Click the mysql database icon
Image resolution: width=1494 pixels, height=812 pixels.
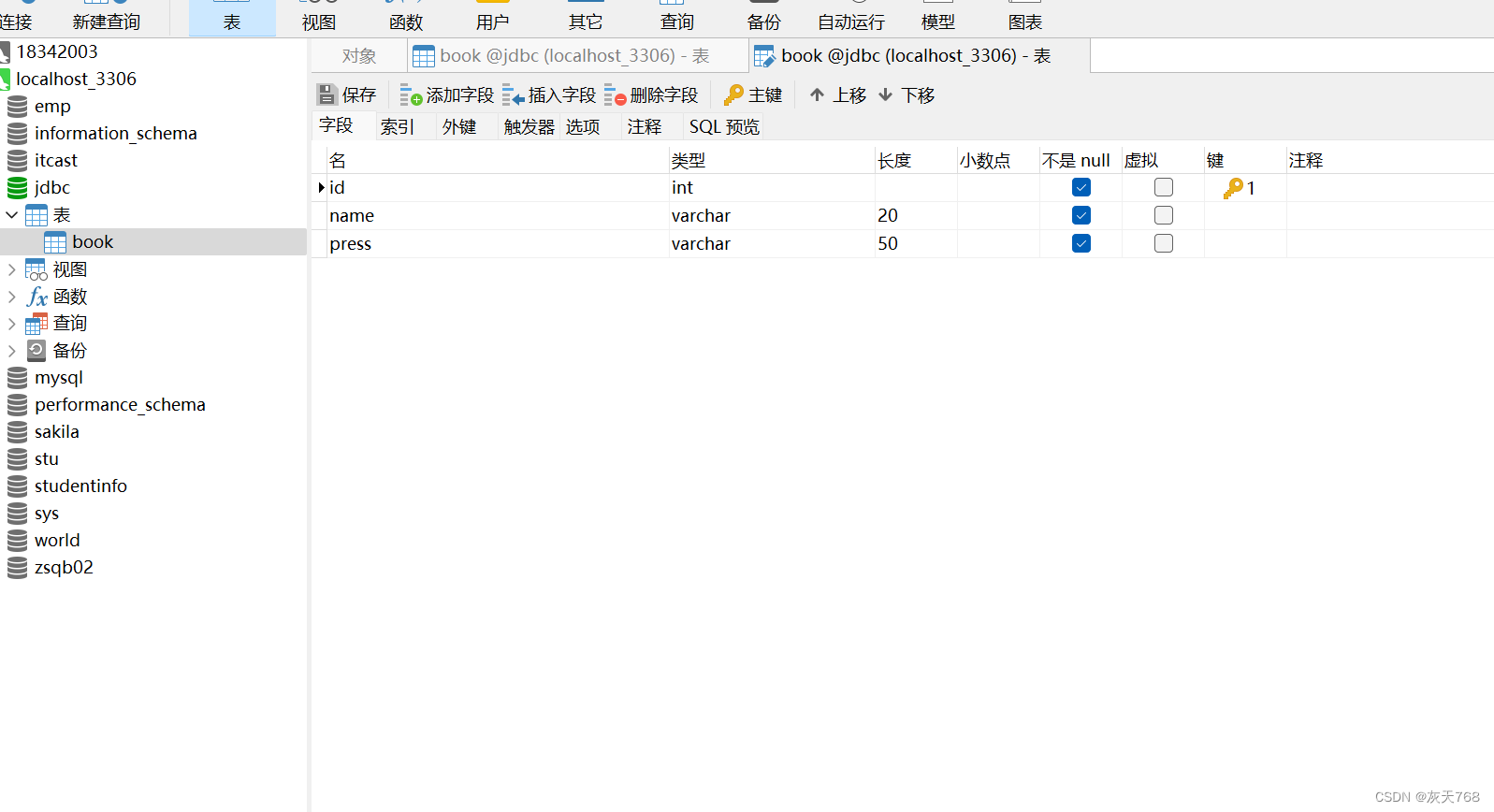tap(17, 378)
